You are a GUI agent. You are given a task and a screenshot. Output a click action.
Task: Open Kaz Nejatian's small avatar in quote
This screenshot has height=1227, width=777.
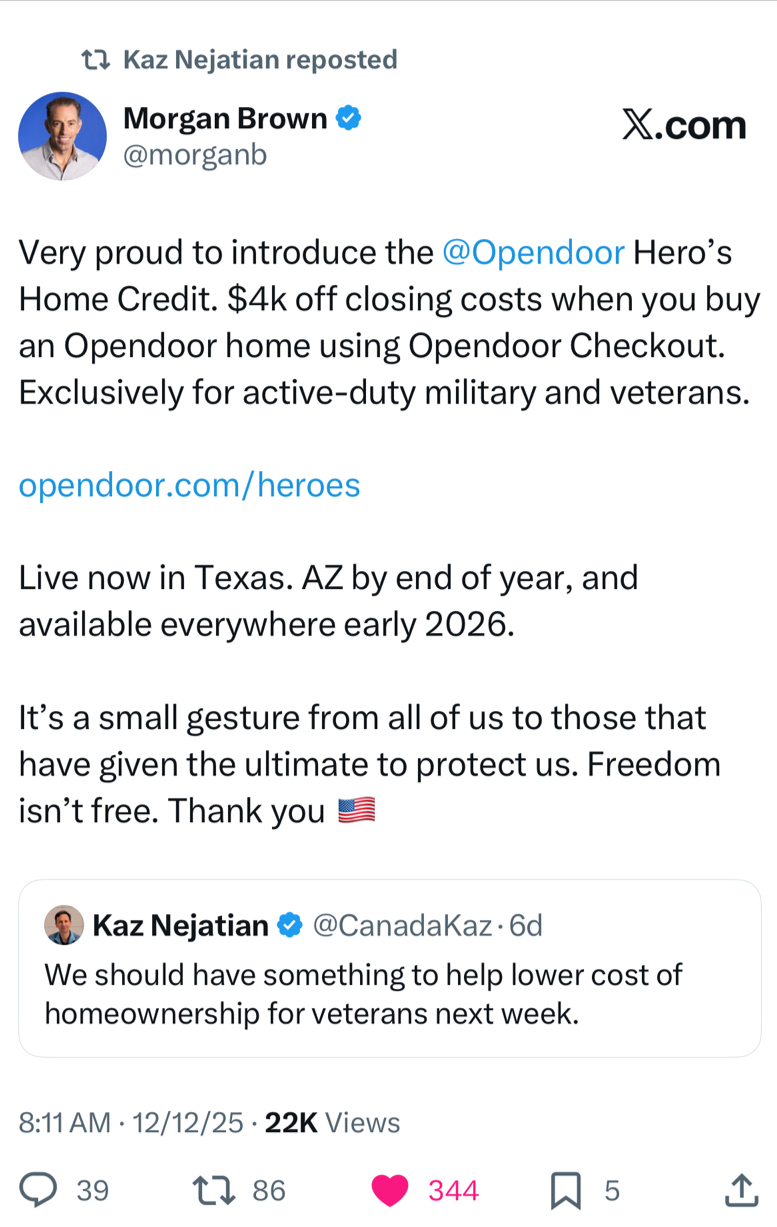click(64, 925)
